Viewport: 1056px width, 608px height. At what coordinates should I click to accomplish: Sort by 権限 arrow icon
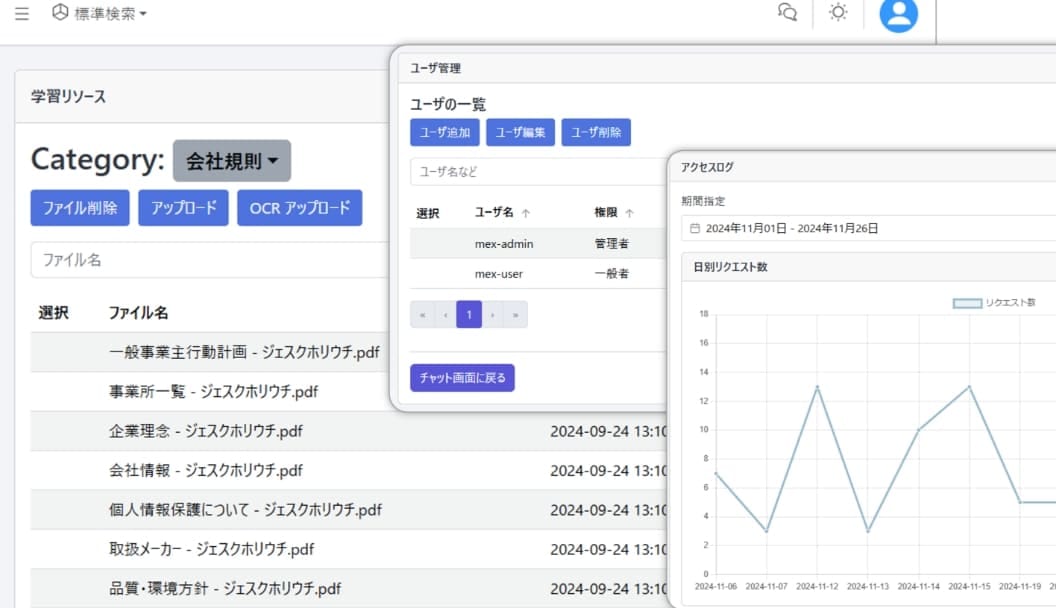[x=629, y=213]
